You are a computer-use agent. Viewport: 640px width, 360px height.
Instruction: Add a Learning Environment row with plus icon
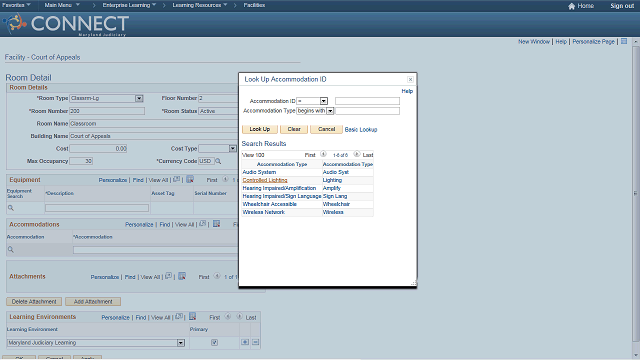point(245,342)
